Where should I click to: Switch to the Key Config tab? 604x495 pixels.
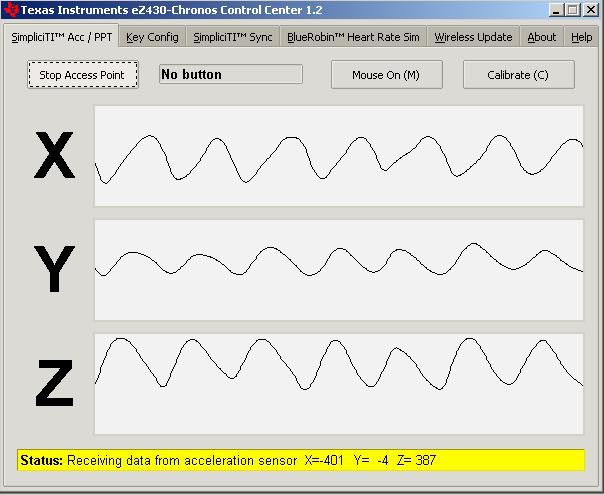click(x=152, y=37)
